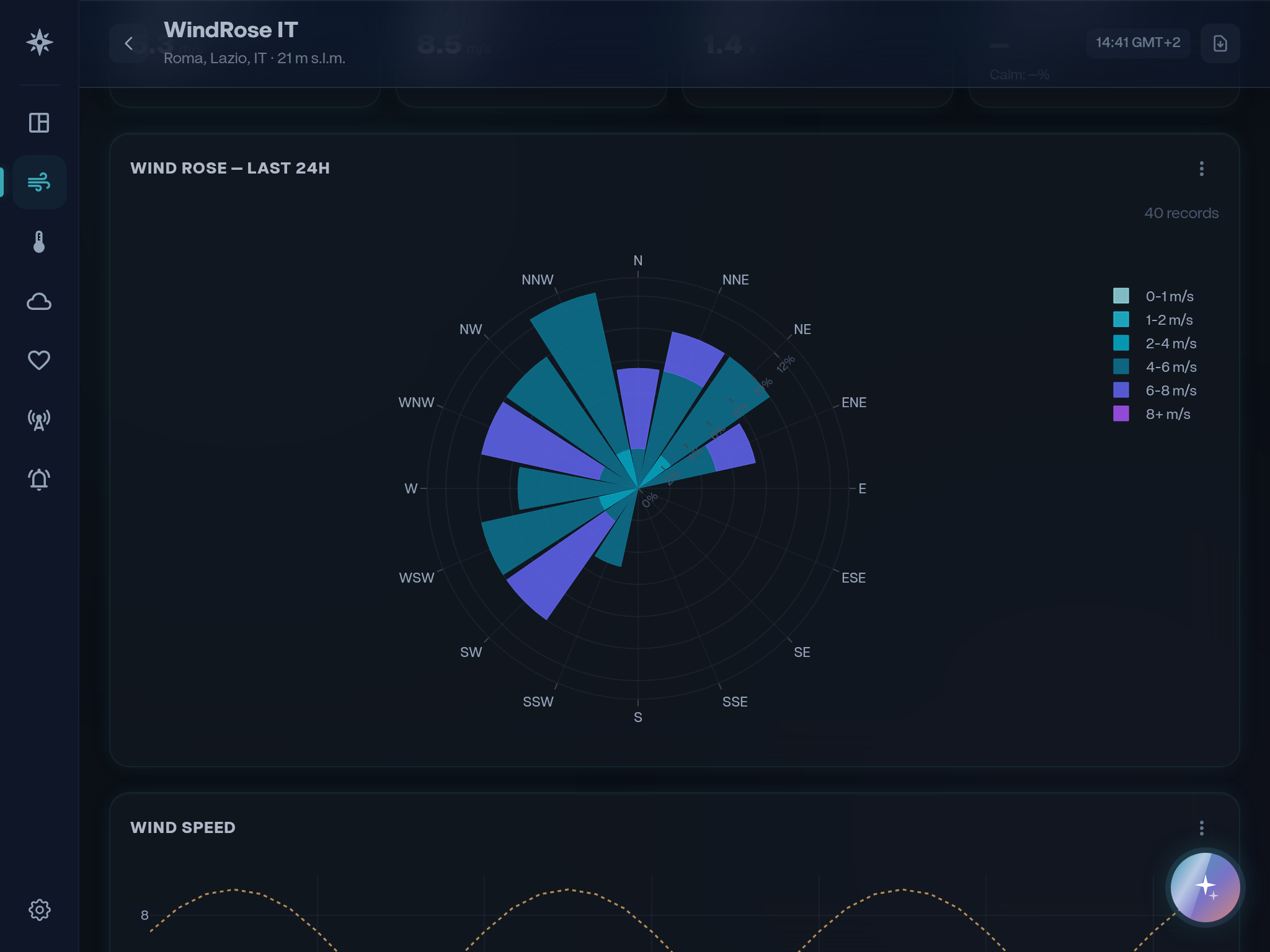Click the 'WIND ROSE — LAST 24H' heading
Screen dimensions: 1270x952
pyautogui.click(x=230, y=169)
